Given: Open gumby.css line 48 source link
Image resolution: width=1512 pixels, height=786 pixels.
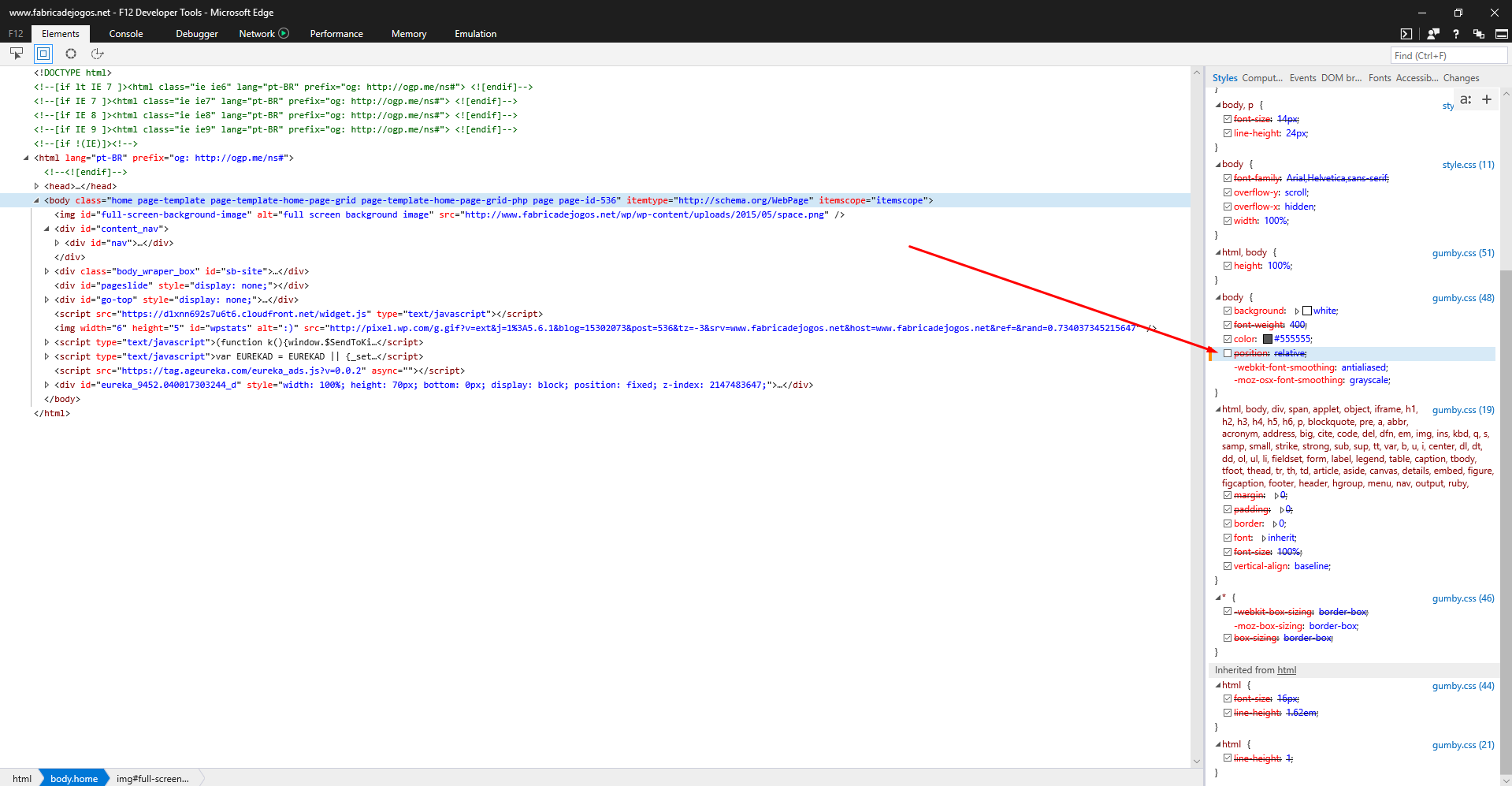Looking at the screenshot, I should click(1462, 298).
